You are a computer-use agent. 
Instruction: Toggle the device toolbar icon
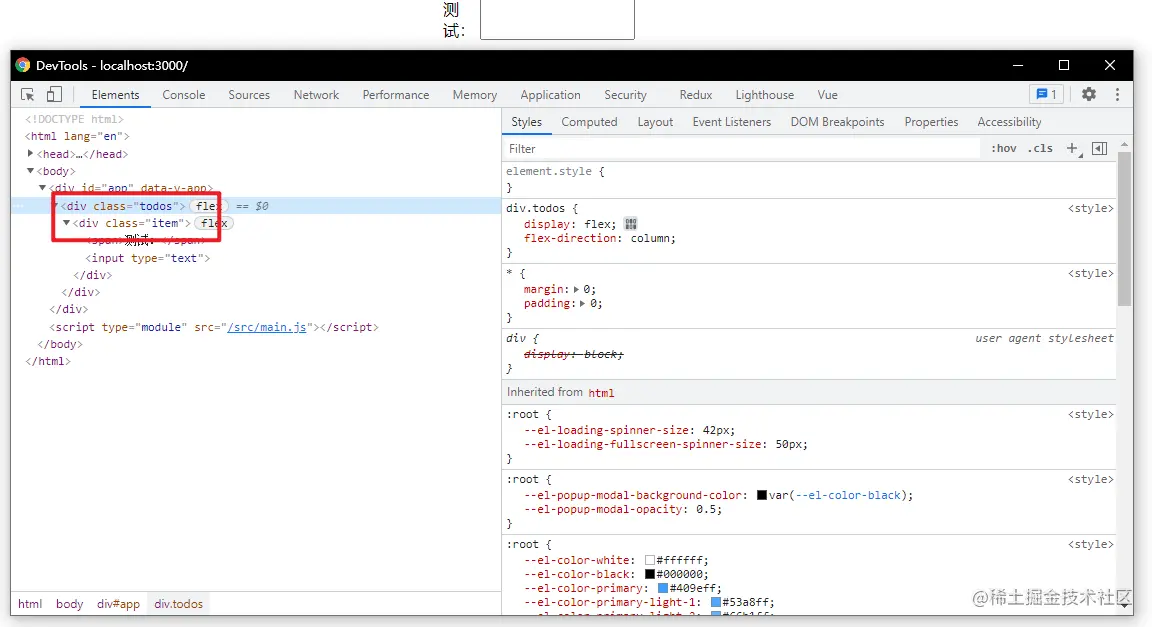coord(53,95)
